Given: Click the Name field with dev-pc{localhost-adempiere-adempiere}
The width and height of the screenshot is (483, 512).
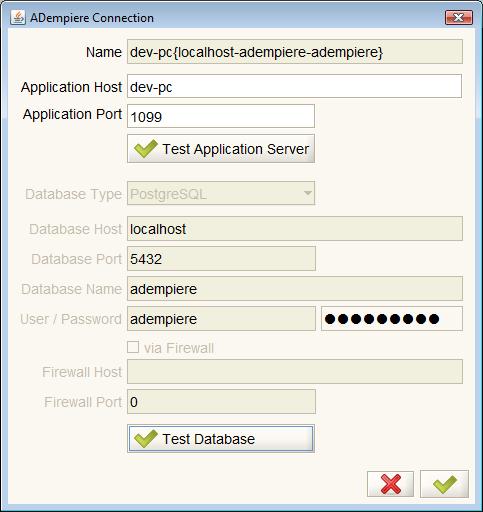Looking at the screenshot, I should click(295, 52).
